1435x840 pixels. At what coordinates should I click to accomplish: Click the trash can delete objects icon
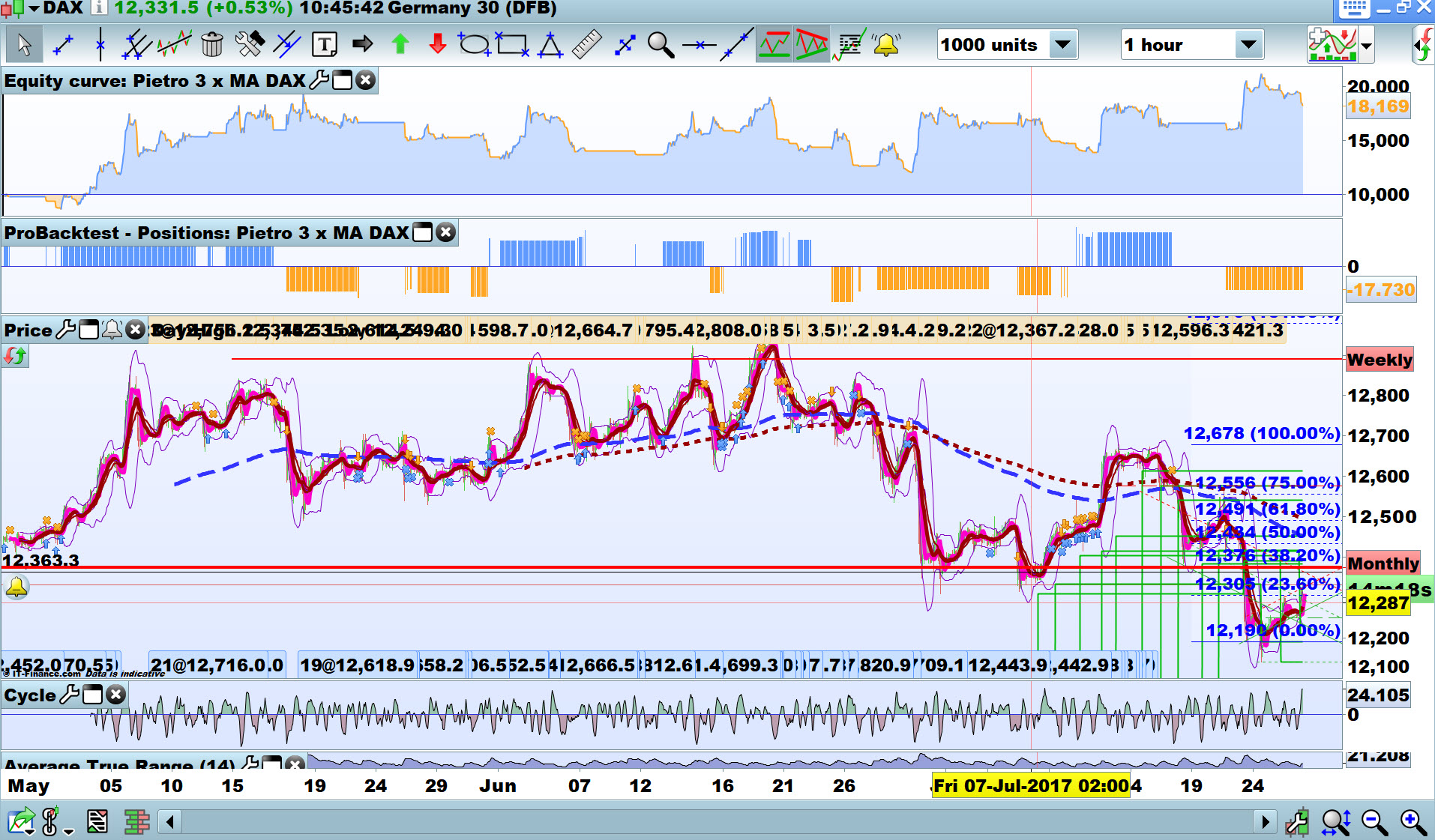pos(212,45)
